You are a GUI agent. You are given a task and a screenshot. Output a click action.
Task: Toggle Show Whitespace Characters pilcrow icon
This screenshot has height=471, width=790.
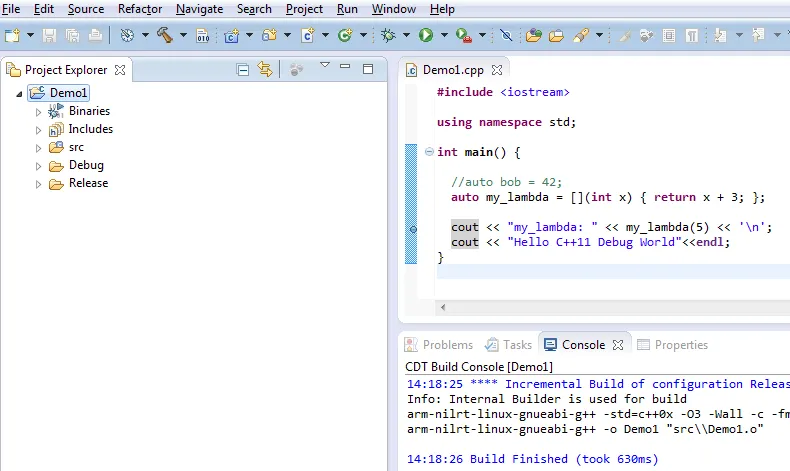[x=692, y=36]
